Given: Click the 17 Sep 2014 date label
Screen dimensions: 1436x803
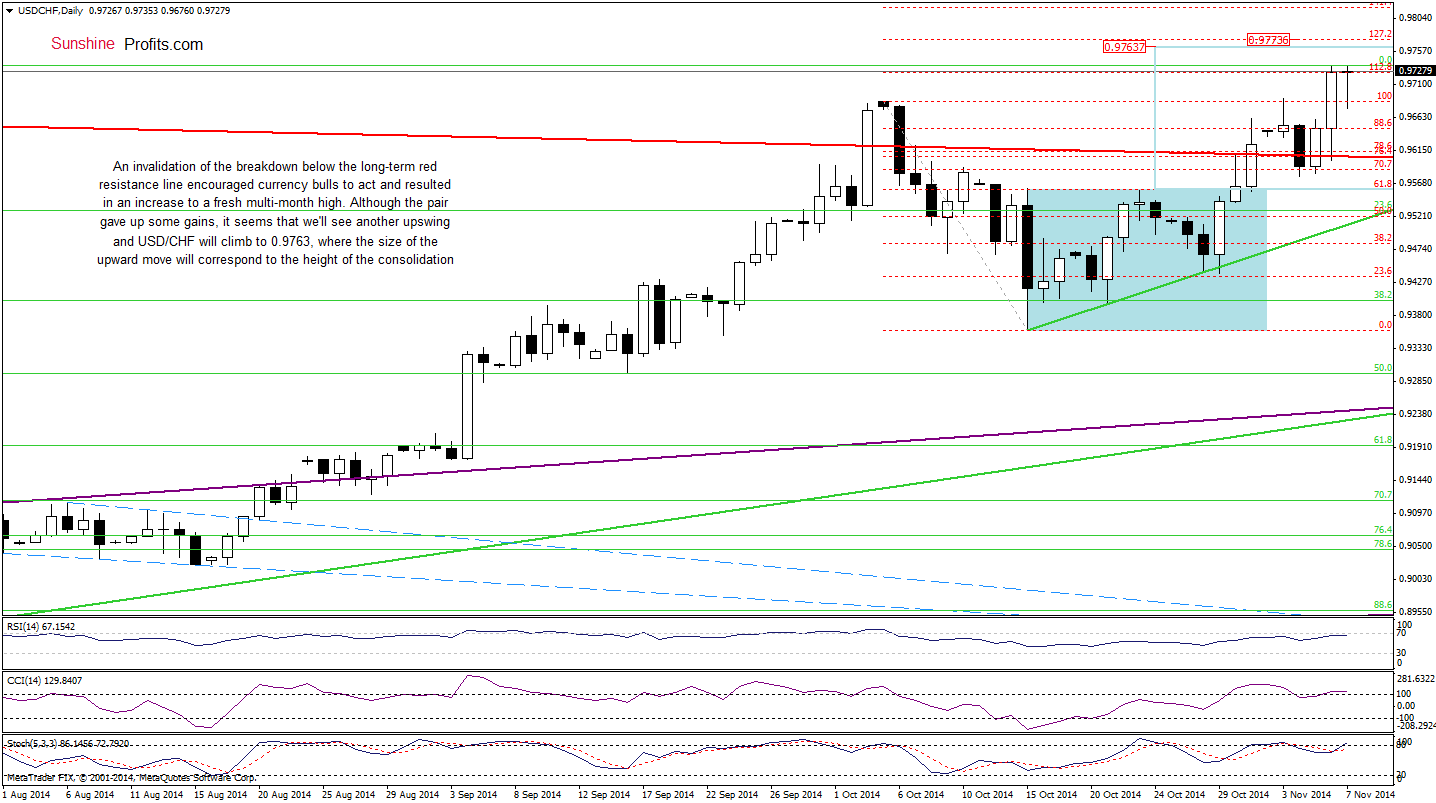Looking at the screenshot, I should (x=666, y=795).
